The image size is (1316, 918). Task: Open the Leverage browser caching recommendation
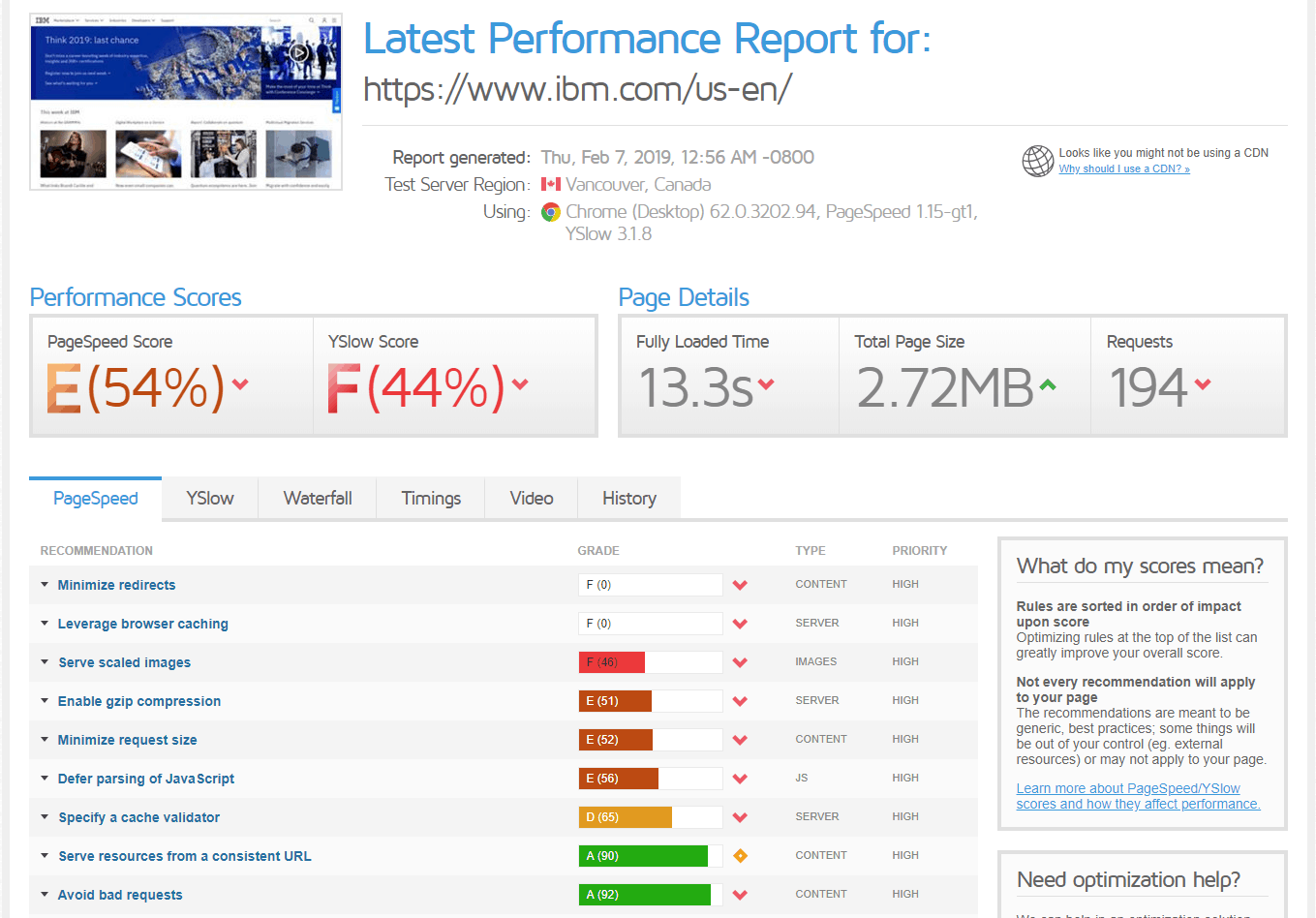(x=142, y=624)
